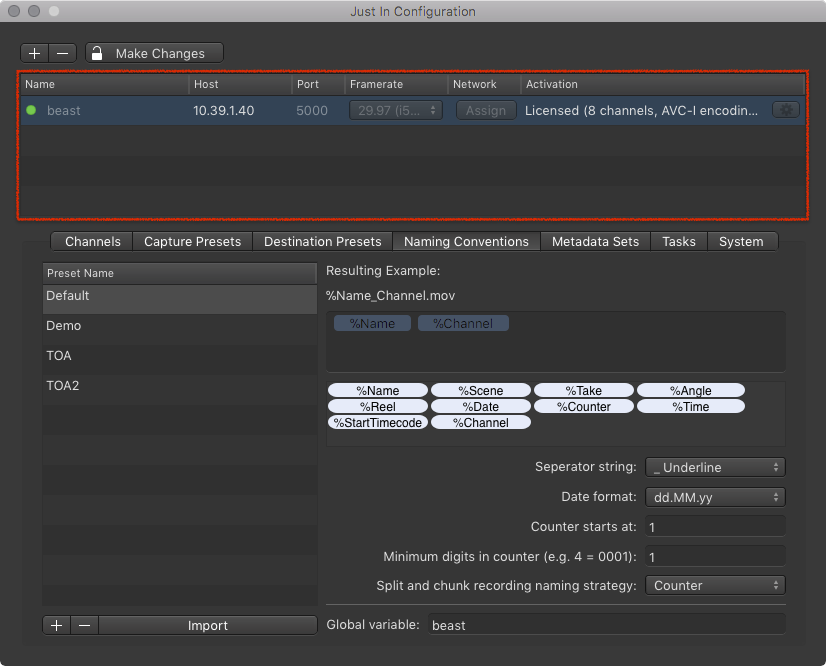Add a naming preset with plus
826x666 pixels.
click(57, 625)
